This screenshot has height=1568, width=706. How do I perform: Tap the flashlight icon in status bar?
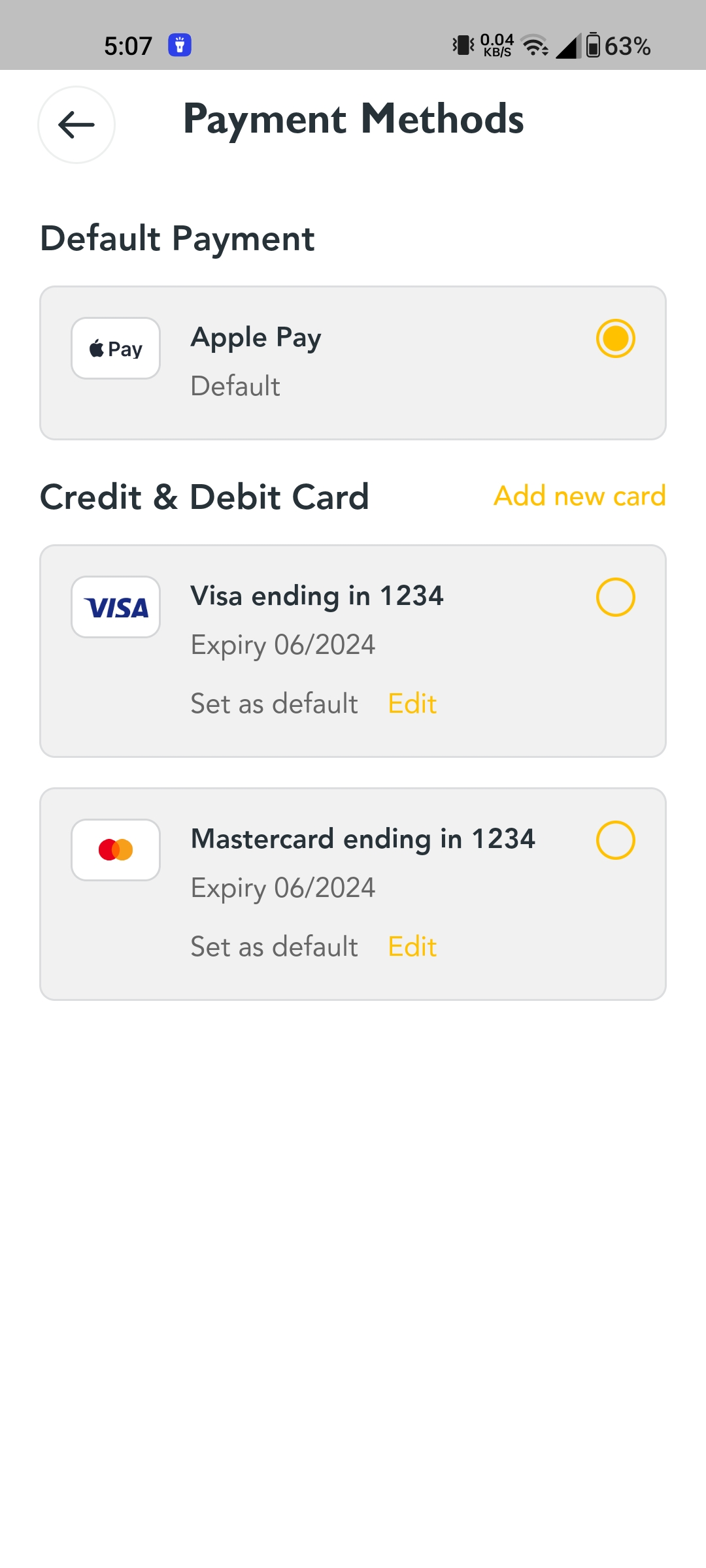pyautogui.click(x=180, y=45)
